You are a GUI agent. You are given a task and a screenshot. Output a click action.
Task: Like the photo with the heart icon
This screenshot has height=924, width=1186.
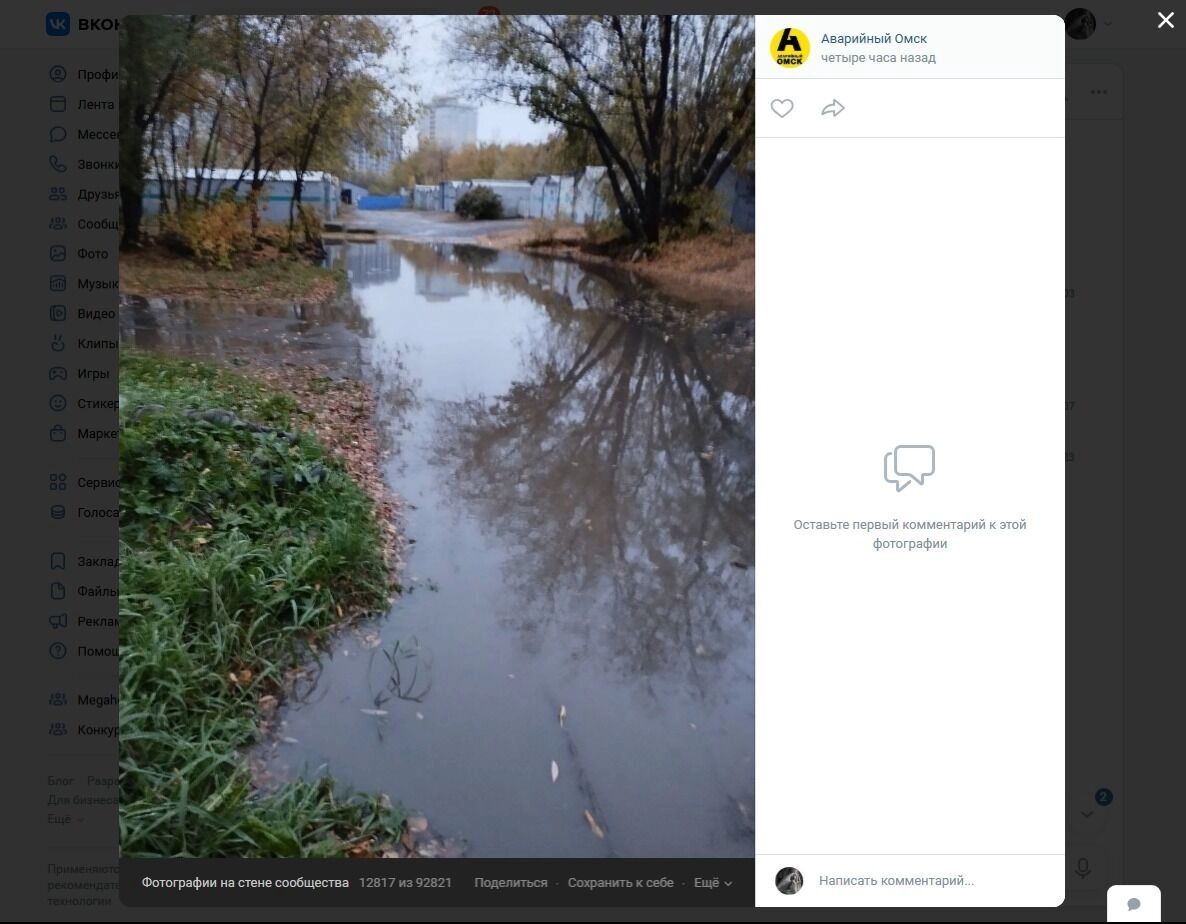pyautogui.click(x=782, y=108)
